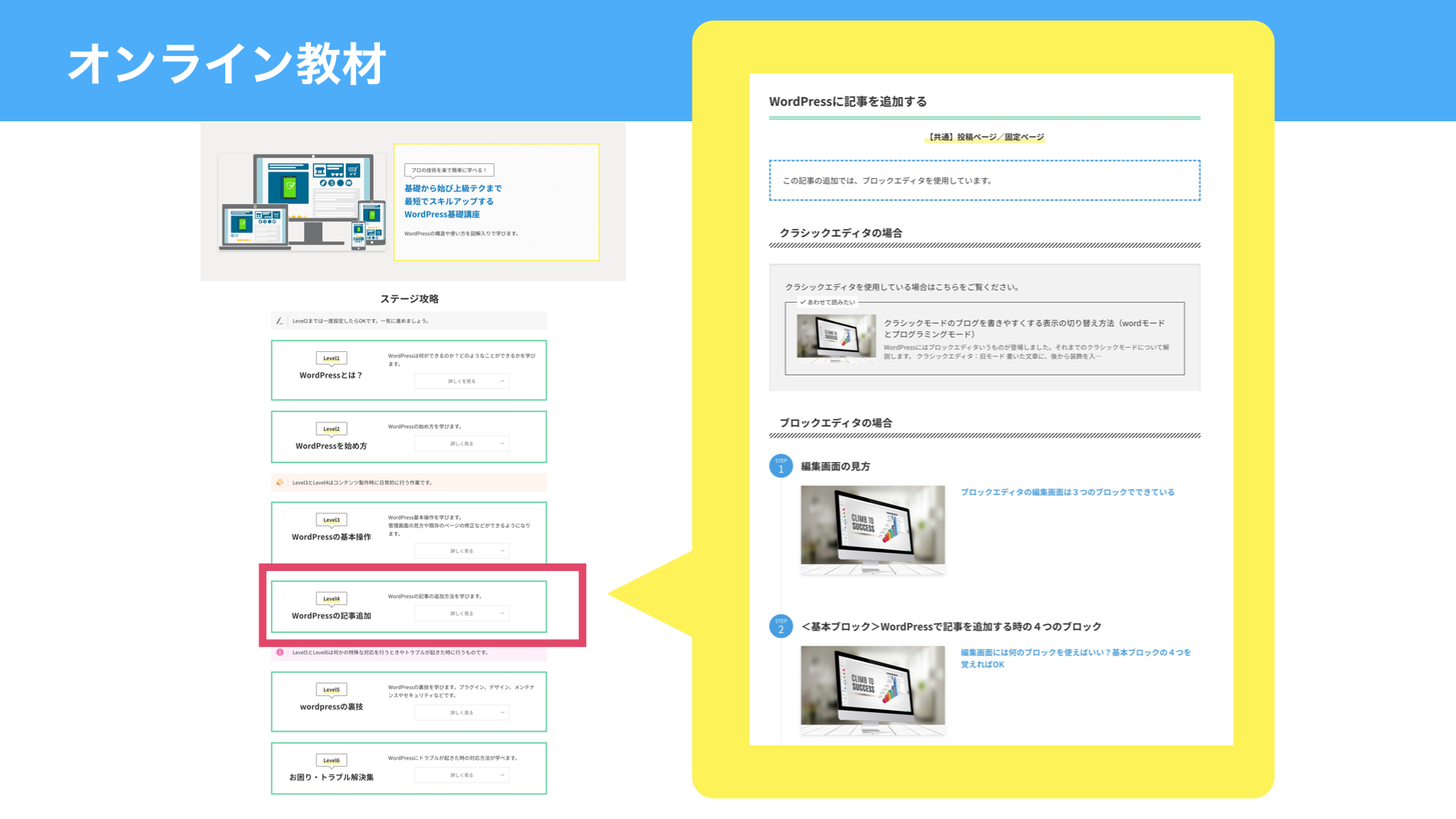Click the 【共通】投稿ページ／固定ページ label
Screen dimensions: 1456x819
985,137
